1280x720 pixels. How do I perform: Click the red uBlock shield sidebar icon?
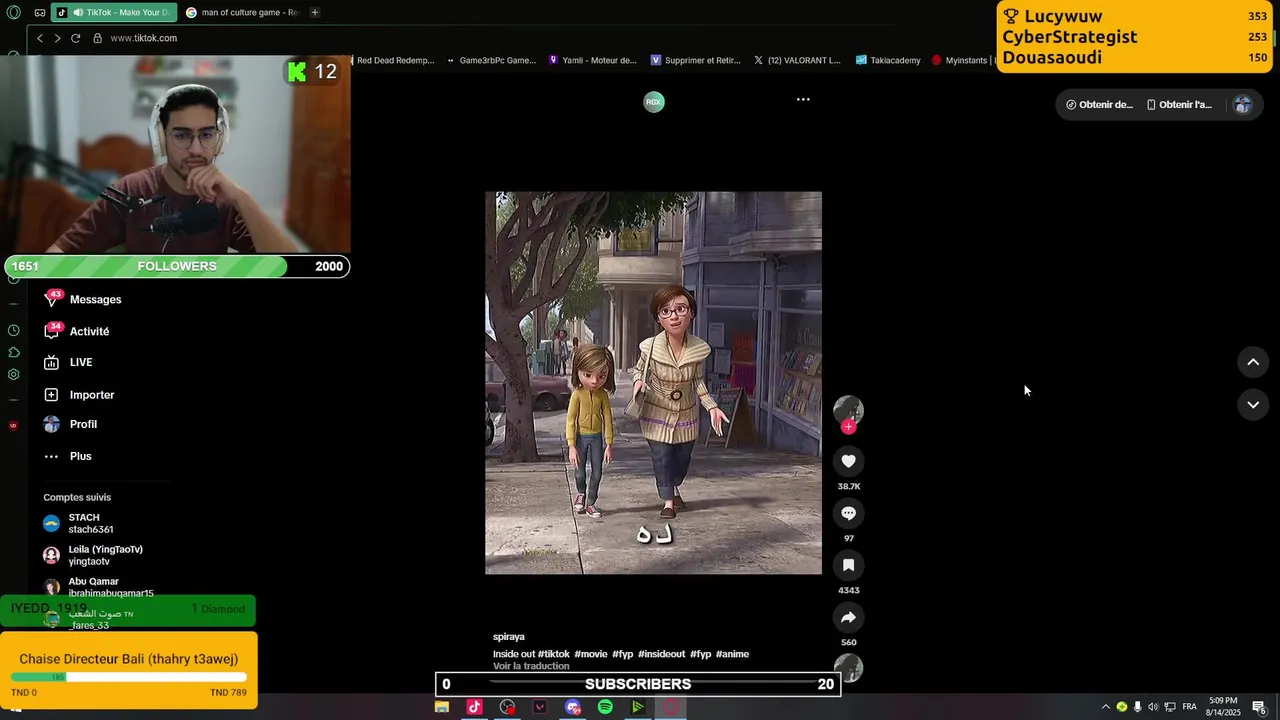click(x=13, y=426)
